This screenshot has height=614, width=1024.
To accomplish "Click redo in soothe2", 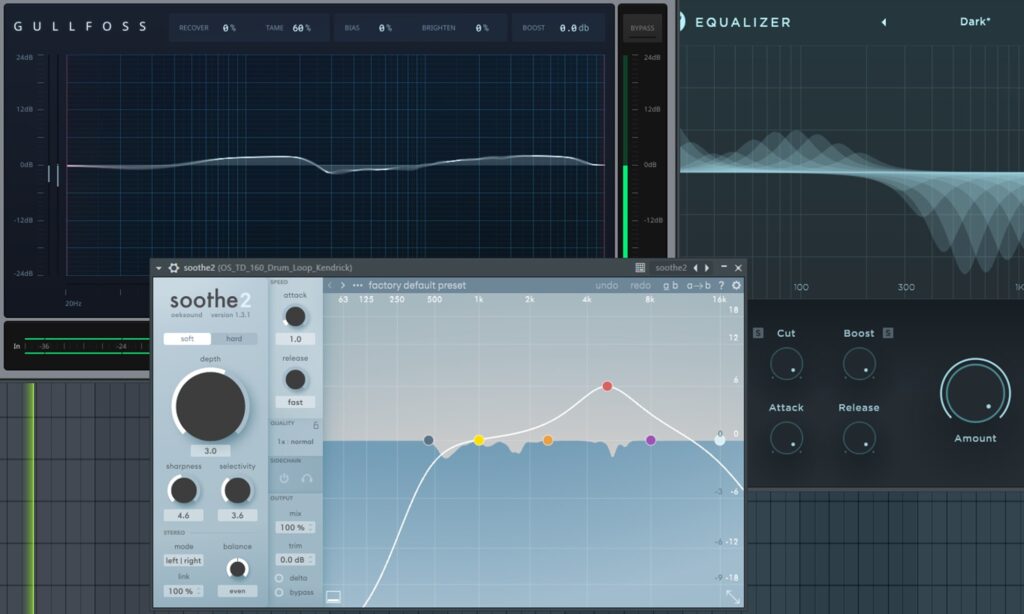I will (x=640, y=285).
